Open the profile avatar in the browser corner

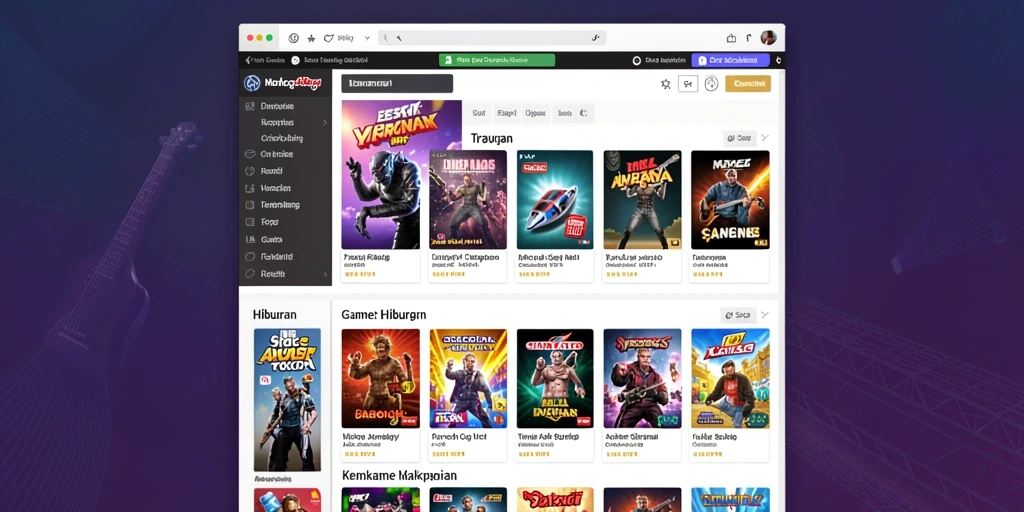[x=769, y=38]
